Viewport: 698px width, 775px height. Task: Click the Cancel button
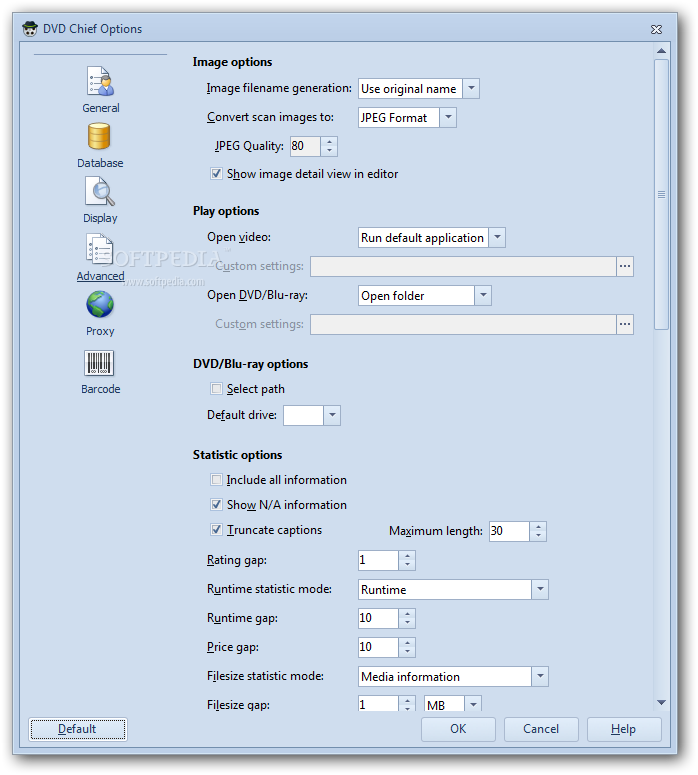[541, 729]
